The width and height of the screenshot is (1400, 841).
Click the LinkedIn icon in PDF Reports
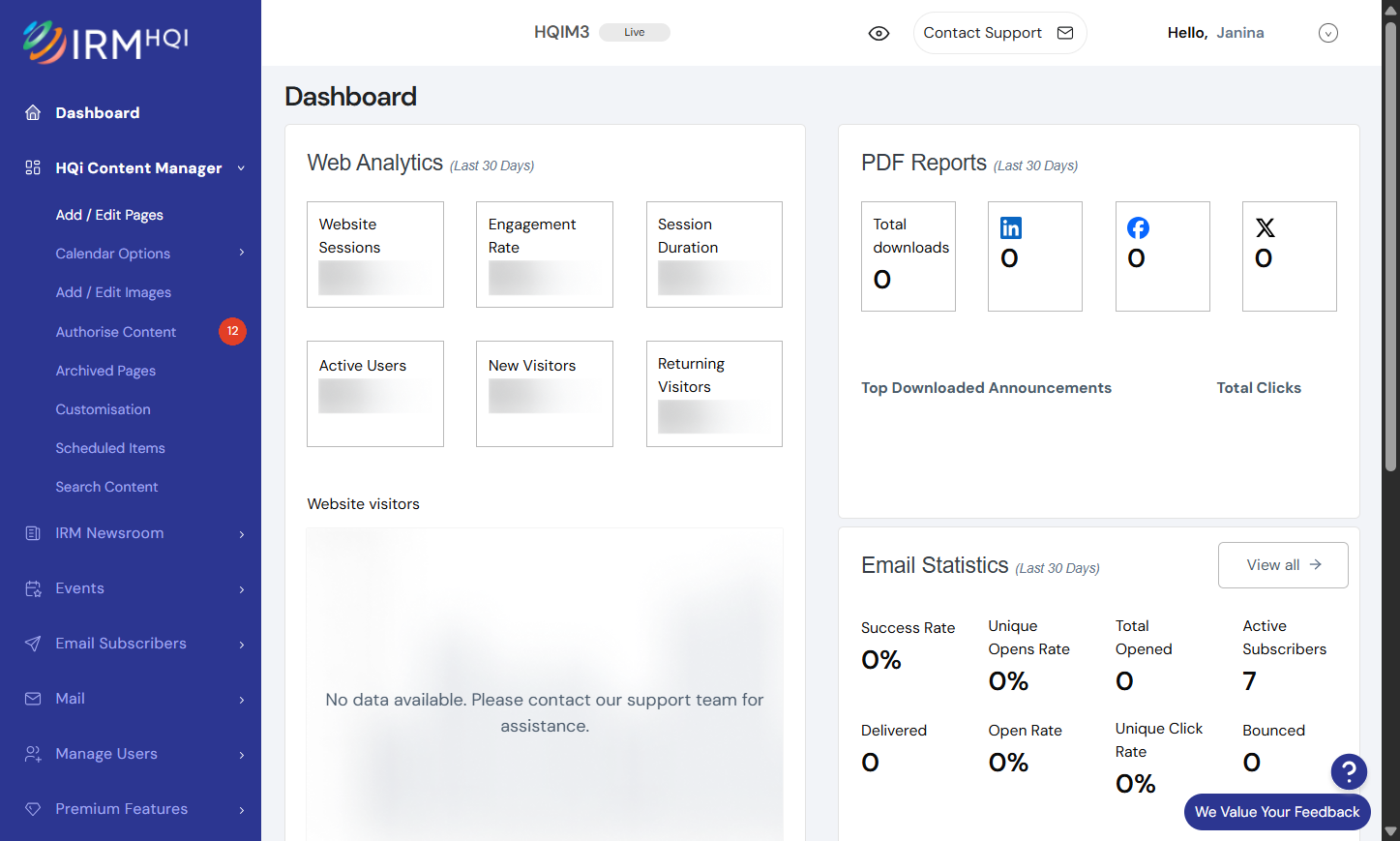point(1011,227)
